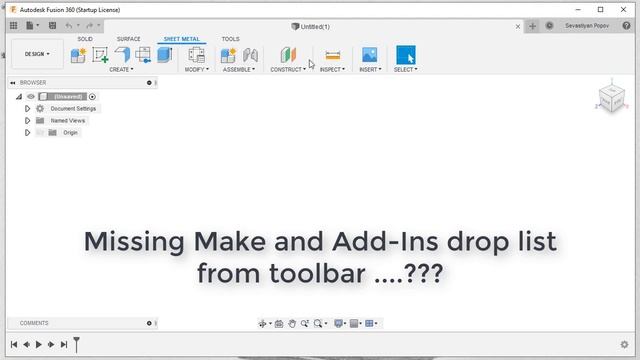Select the Pan hand tool
Viewport: 640px width, 360px height.
[x=292, y=324]
